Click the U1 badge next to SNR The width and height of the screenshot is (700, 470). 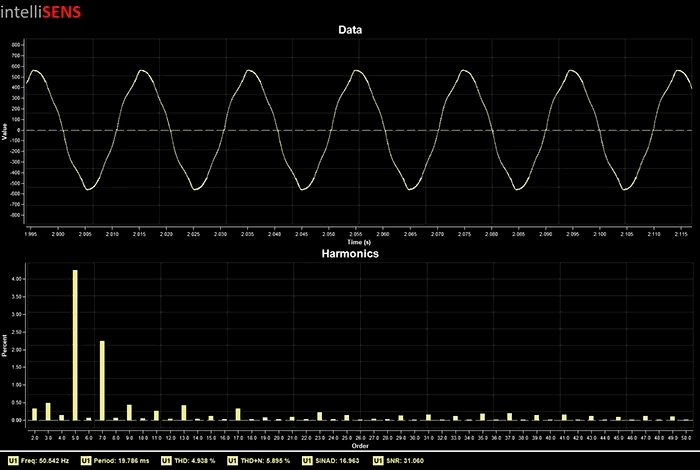[x=378, y=461]
